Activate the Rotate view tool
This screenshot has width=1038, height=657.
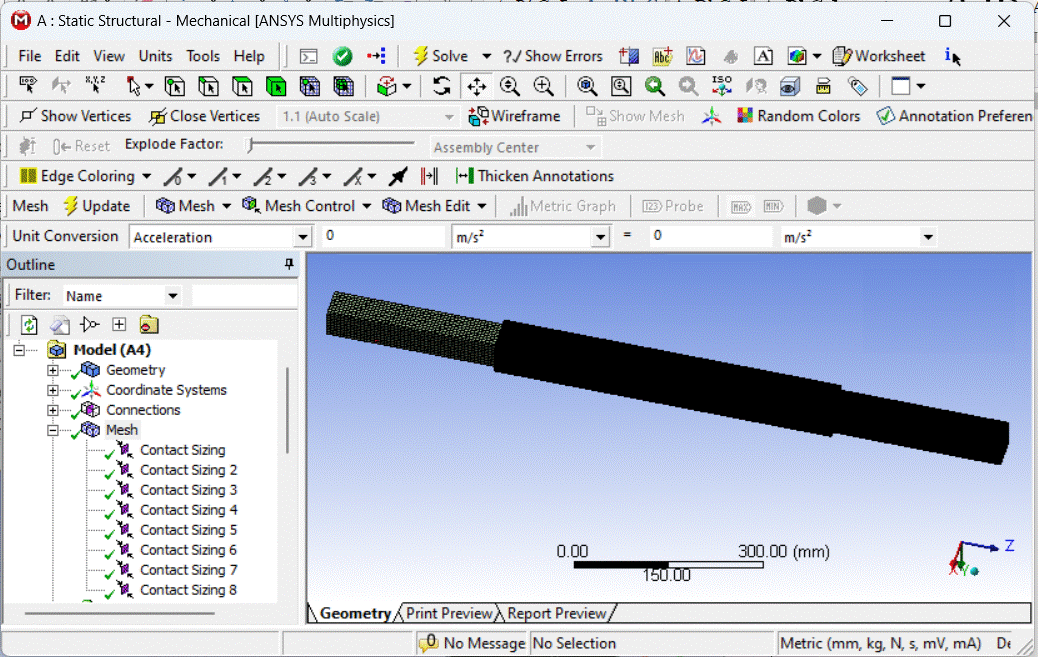tap(442, 86)
